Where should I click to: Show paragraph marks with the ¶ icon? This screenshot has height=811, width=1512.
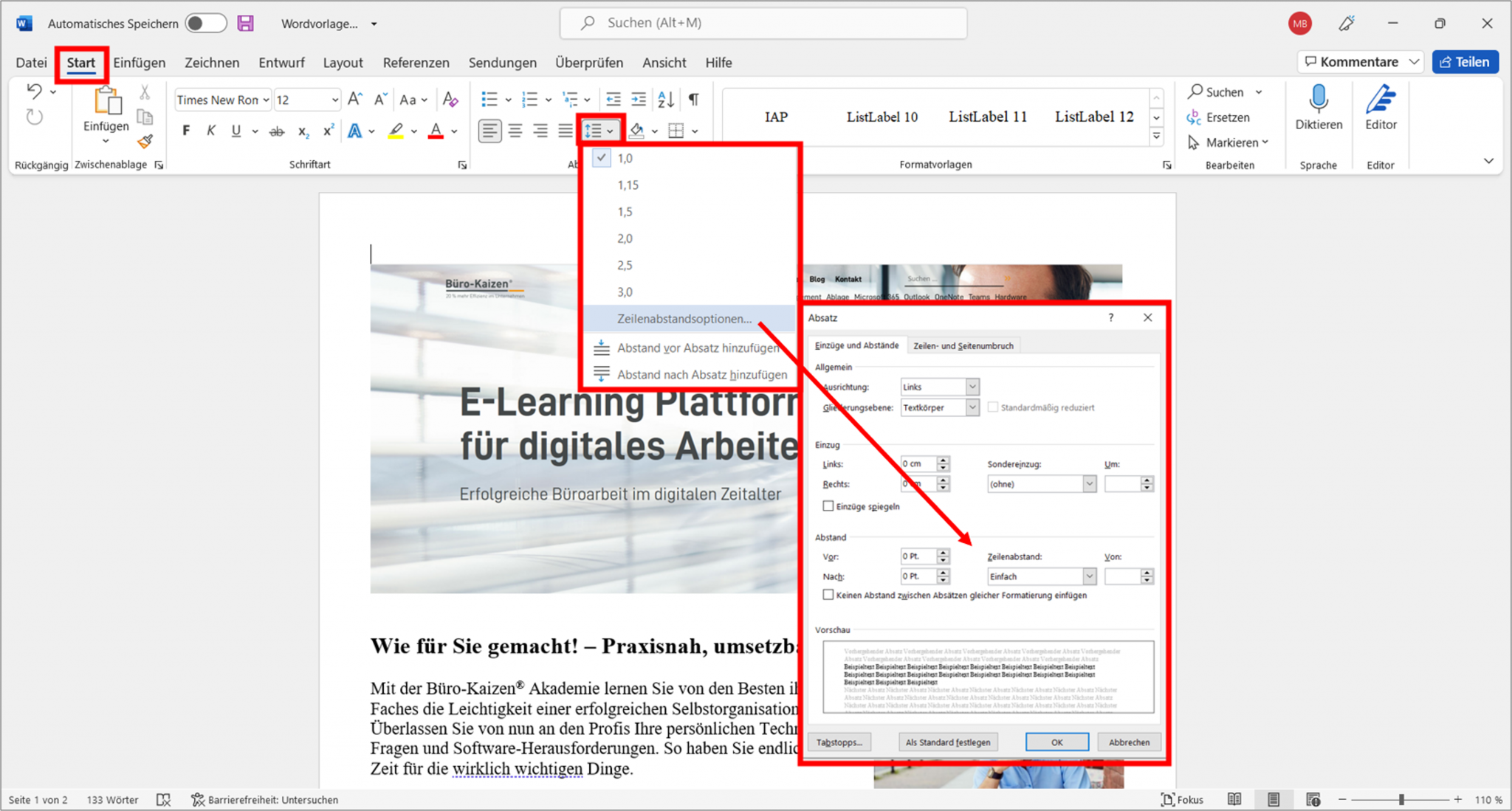tap(693, 99)
